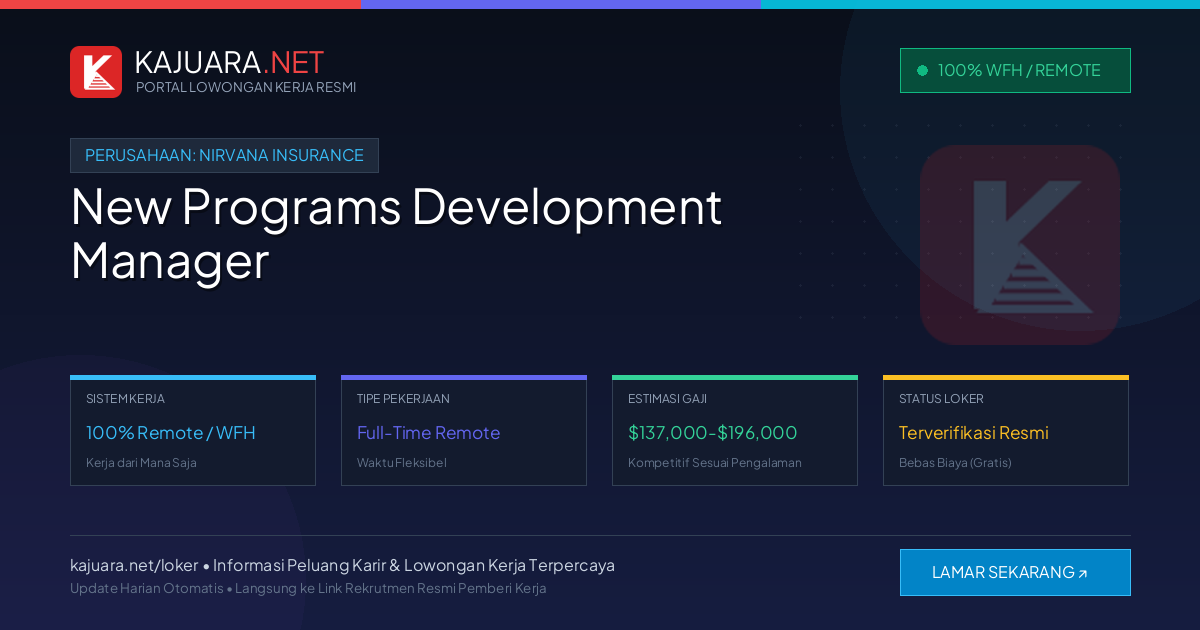The image size is (1200, 630).
Task: Click the Tipe Pekerjaan card
Action: coord(464,430)
